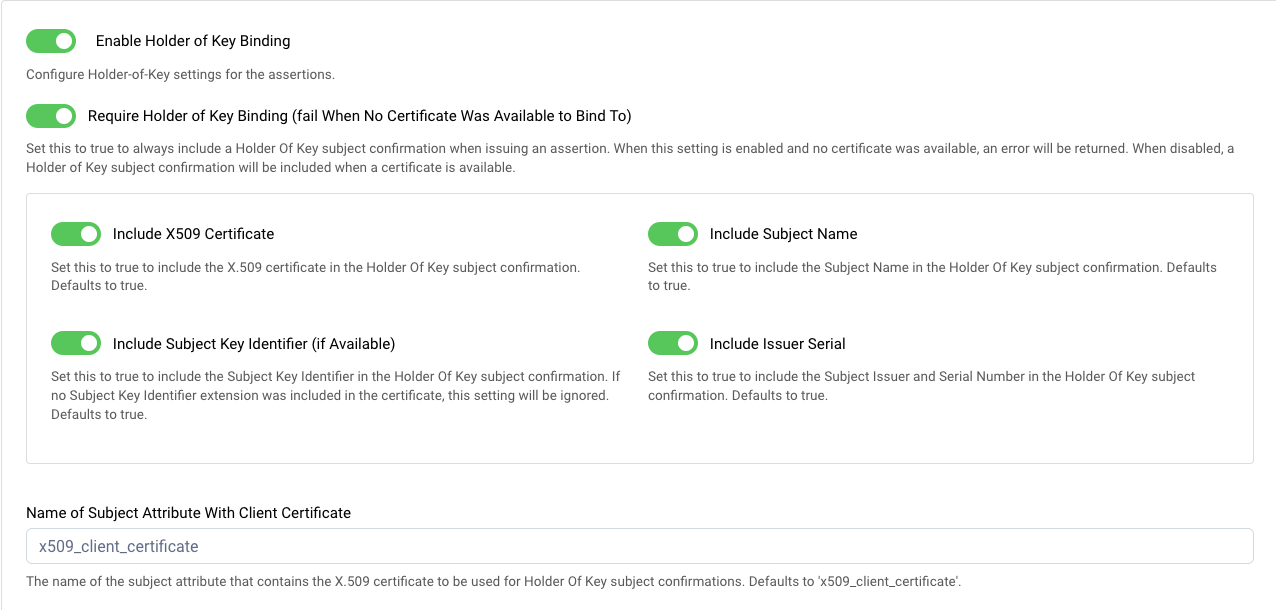The image size is (1276, 610).
Task: Click the "Require Holder of Key Binding" label text
Action: [x=359, y=116]
